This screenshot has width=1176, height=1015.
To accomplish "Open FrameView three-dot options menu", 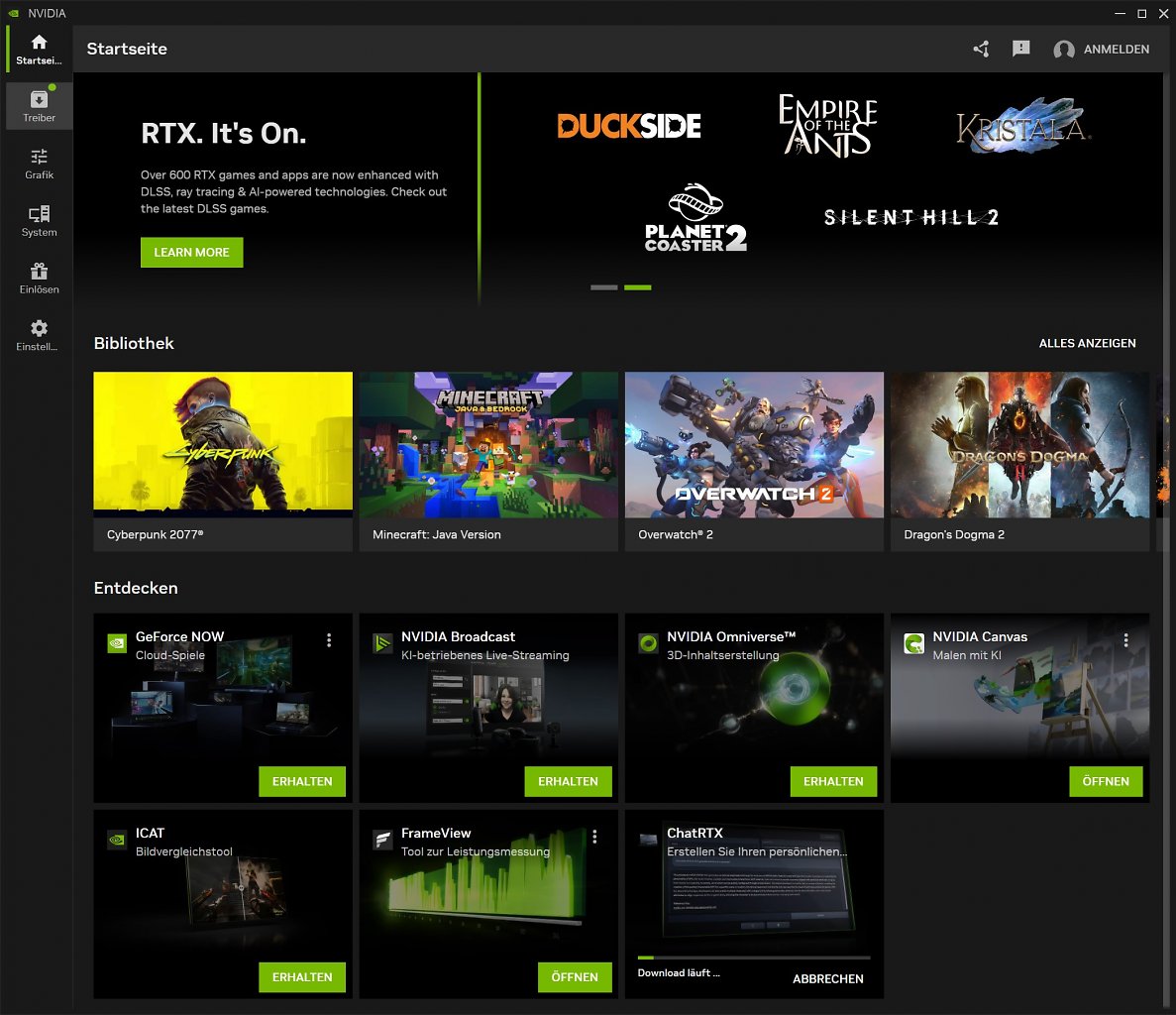I will click(x=594, y=836).
